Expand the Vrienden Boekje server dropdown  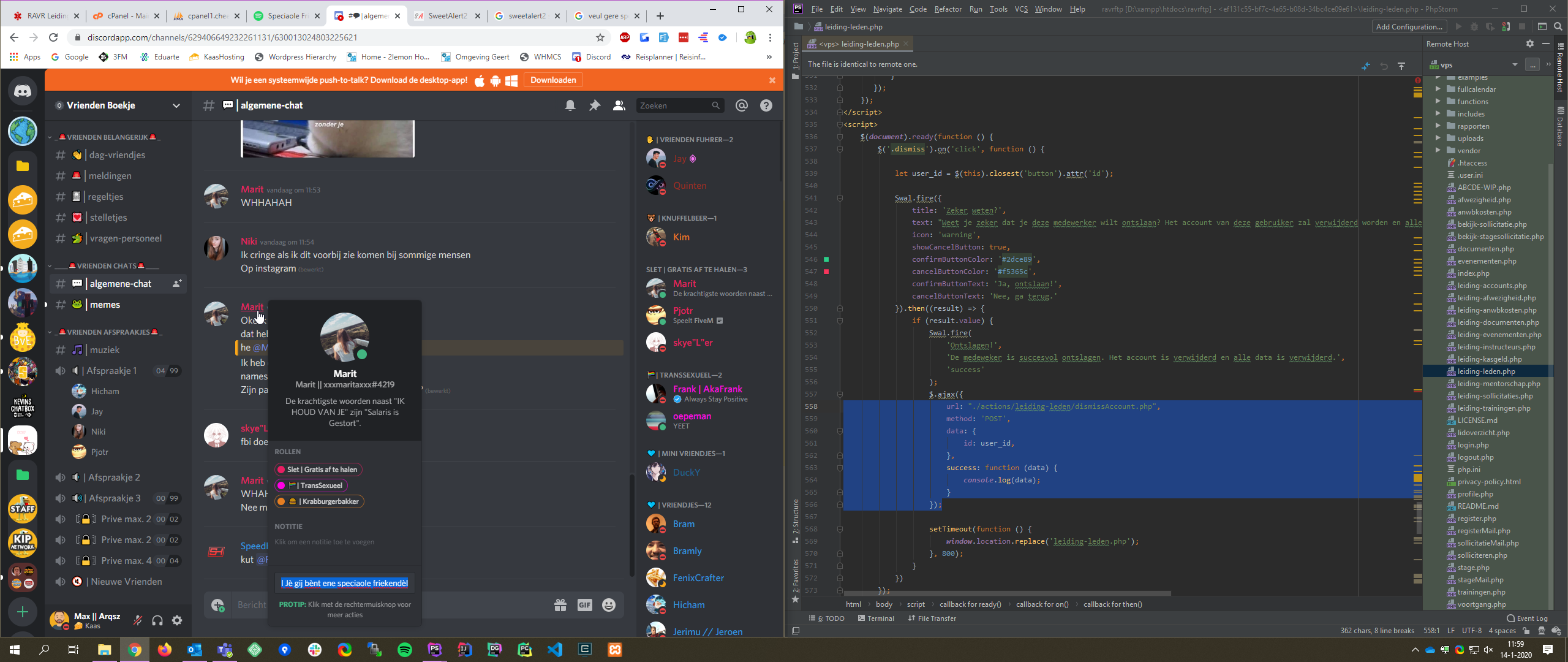(x=176, y=105)
